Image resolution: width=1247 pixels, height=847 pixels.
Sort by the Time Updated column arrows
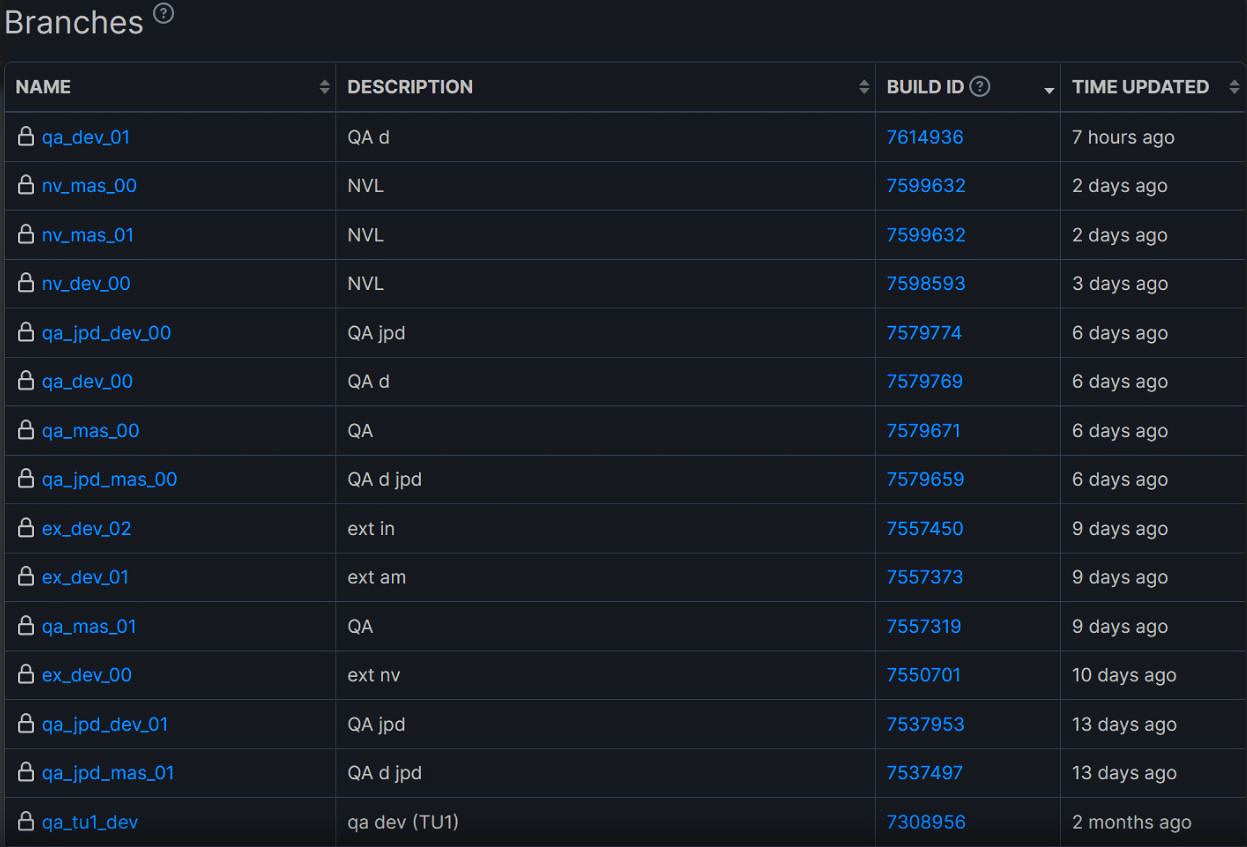(x=1234, y=88)
